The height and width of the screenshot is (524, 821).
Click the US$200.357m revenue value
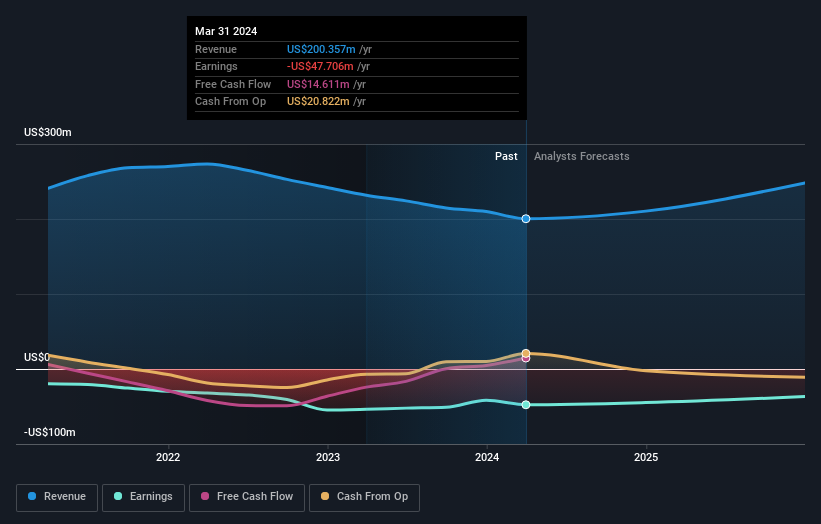tap(321, 49)
